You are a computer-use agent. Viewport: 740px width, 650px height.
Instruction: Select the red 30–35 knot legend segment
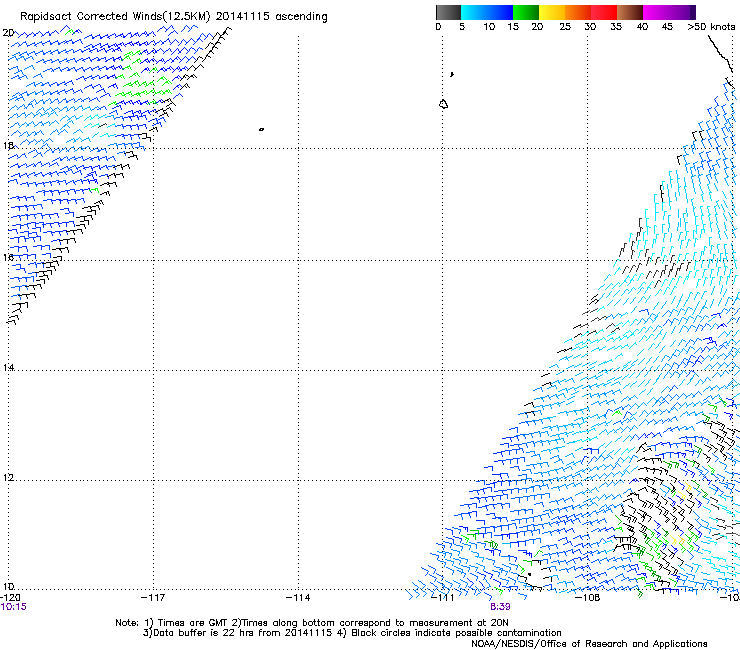[604, 12]
